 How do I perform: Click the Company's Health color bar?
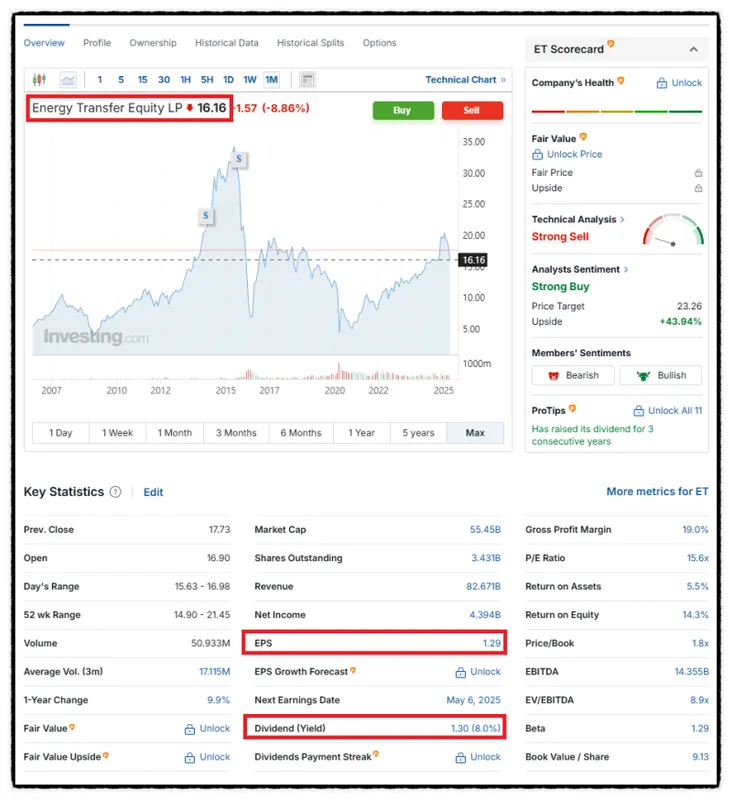617,111
